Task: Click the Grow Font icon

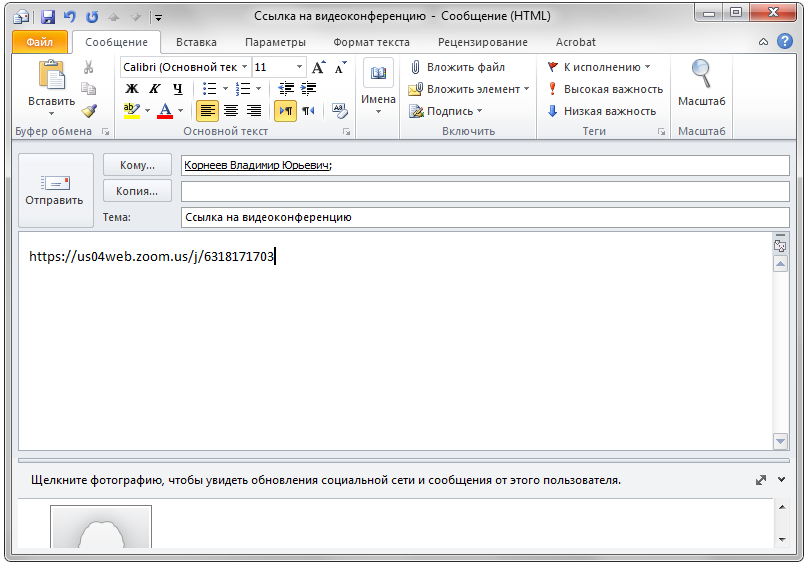Action: click(x=319, y=67)
